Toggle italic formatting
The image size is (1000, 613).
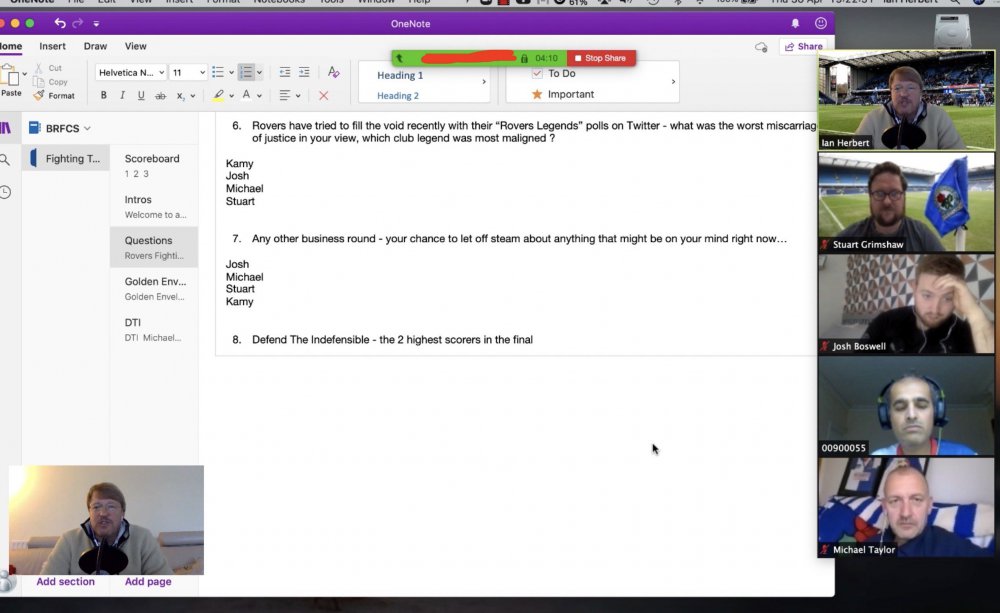[122, 96]
